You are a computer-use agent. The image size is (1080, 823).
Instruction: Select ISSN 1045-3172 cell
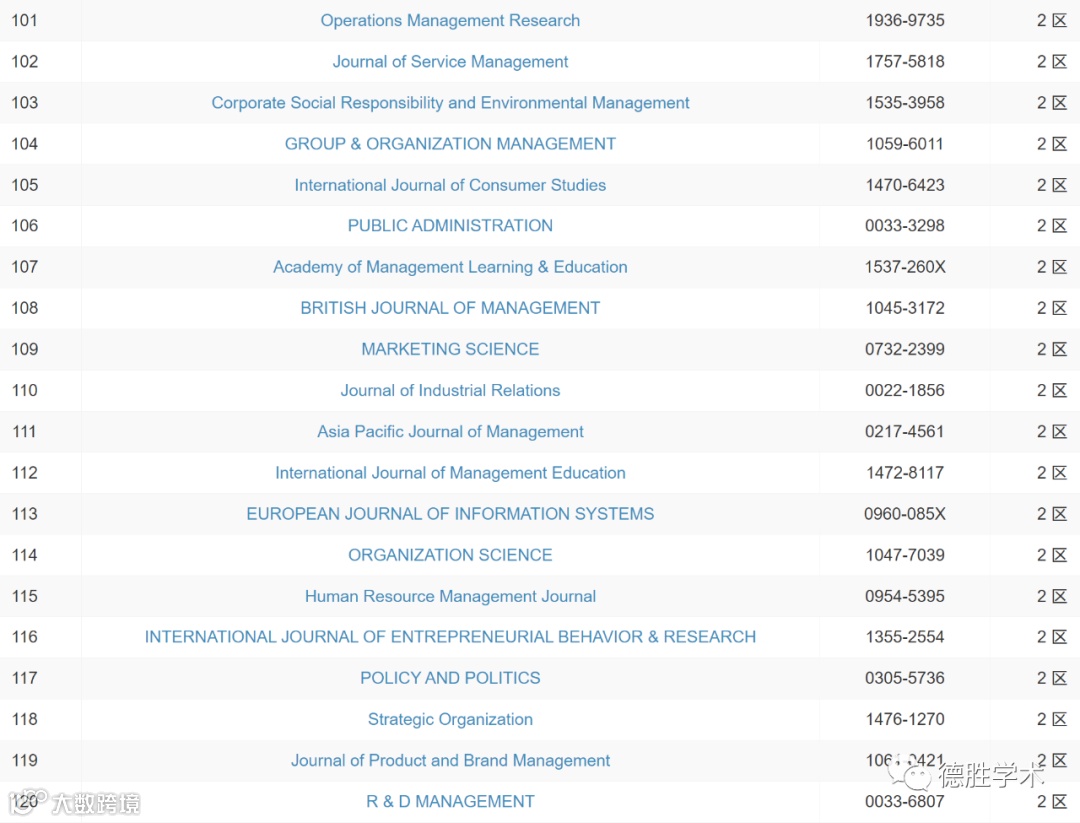pyautogui.click(x=904, y=308)
